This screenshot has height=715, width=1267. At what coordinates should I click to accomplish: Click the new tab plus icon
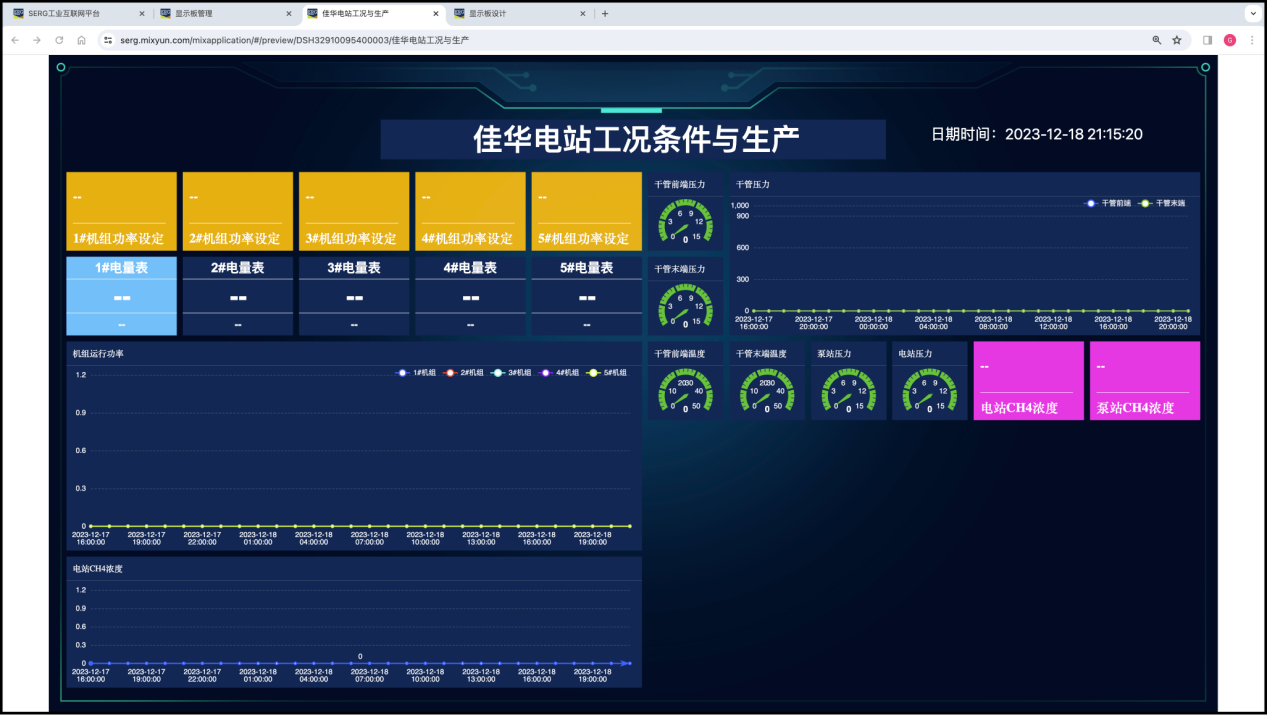coord(605,14)
